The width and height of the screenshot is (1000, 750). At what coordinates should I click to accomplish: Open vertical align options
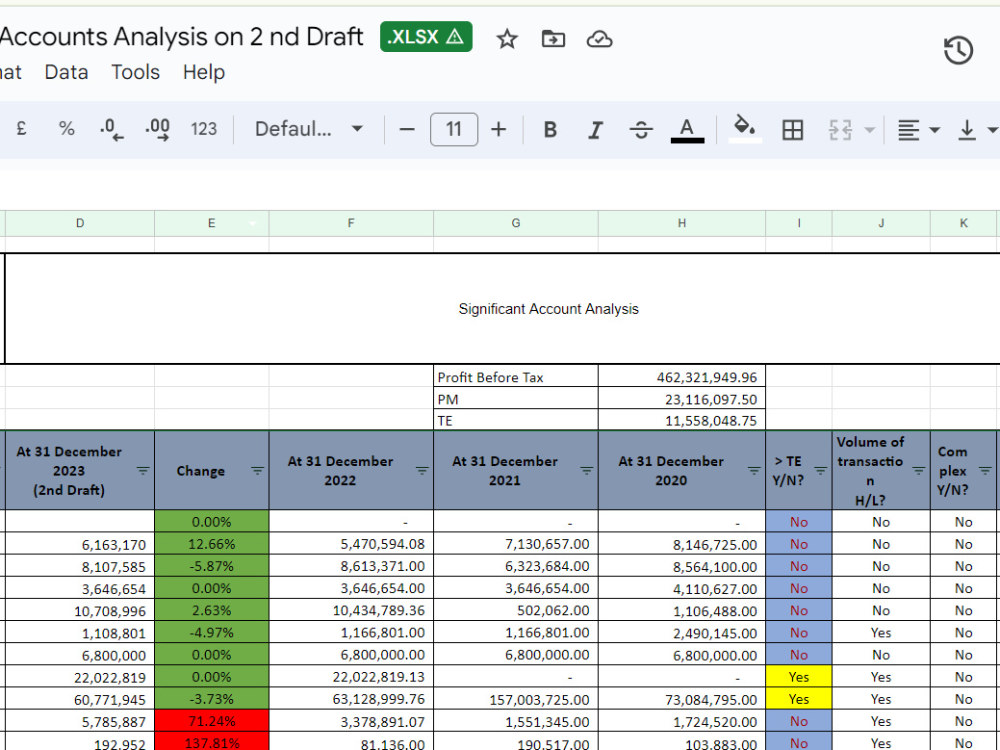click(x=978, y=130)
